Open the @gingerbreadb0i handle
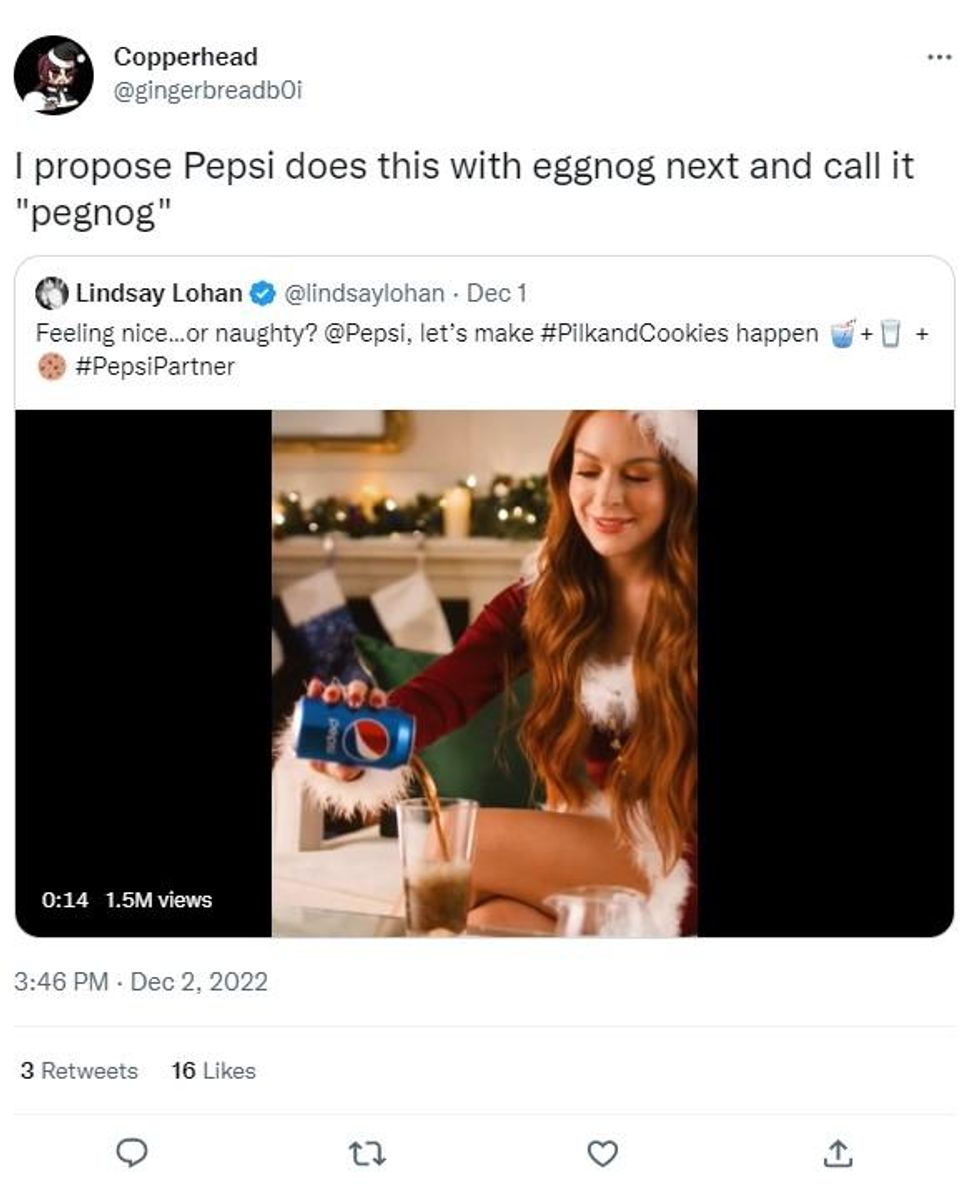The image size is (980, 1185). [x=207, y=90]
